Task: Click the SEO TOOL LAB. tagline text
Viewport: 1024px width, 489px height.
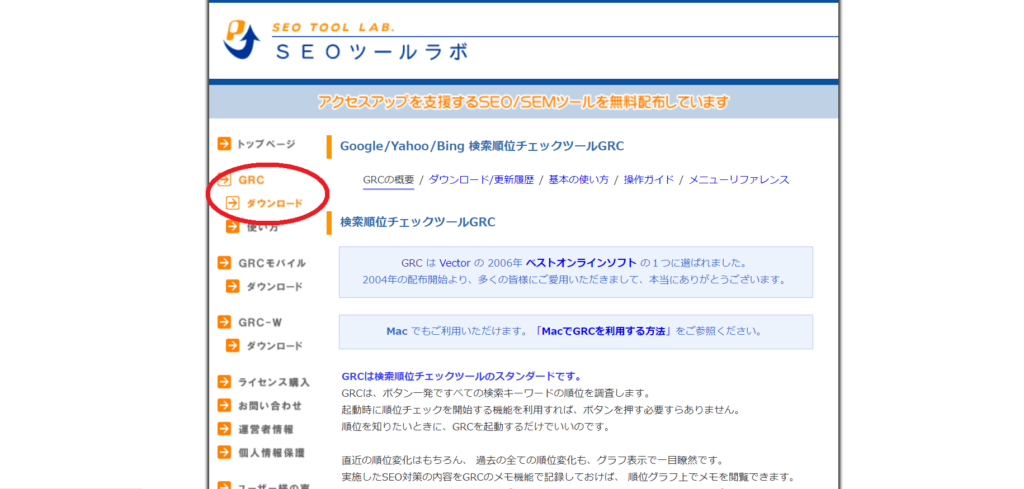Action: click(x=334, y=28)
